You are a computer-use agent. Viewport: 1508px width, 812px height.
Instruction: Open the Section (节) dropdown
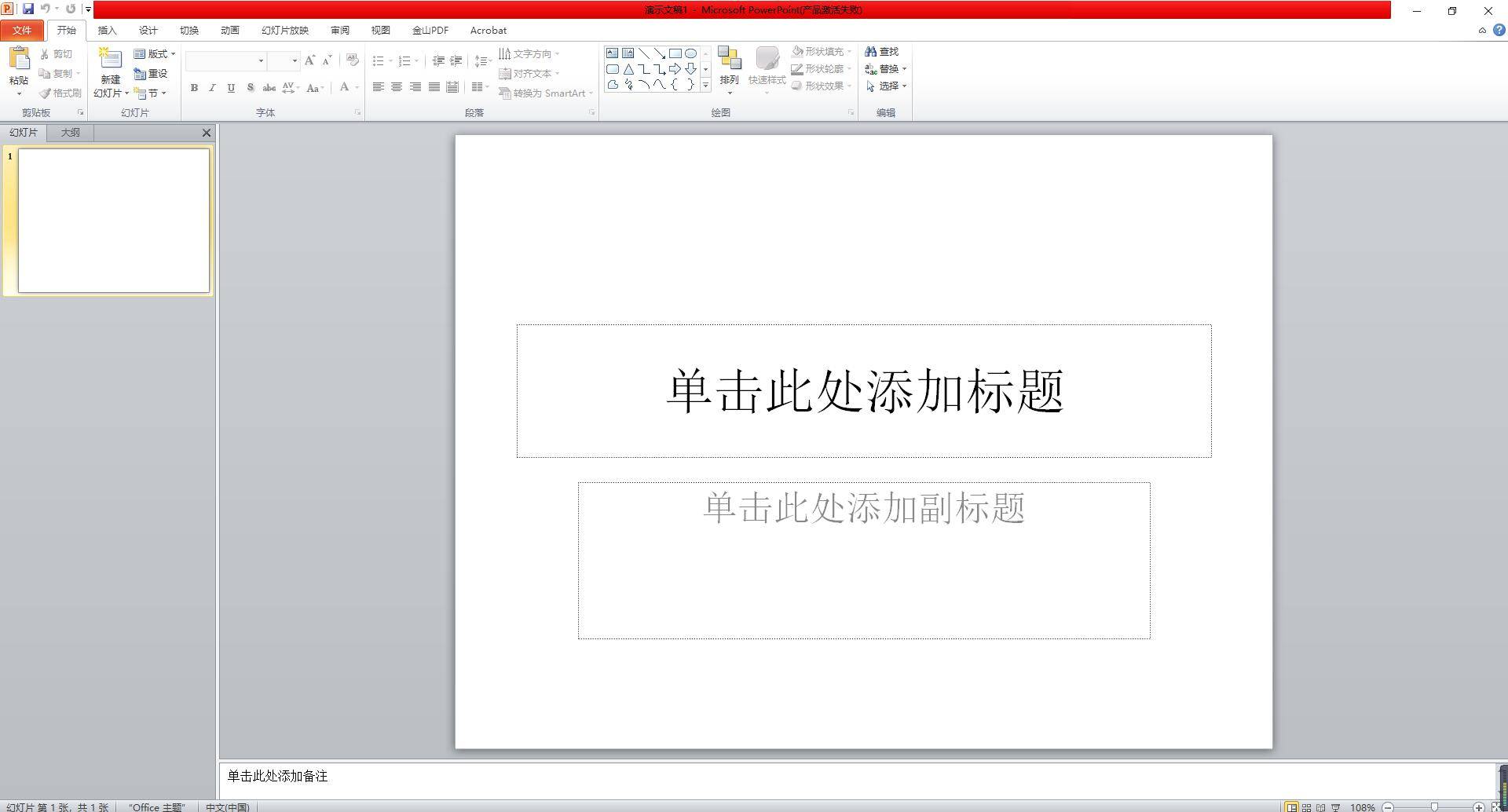(150, 93)
